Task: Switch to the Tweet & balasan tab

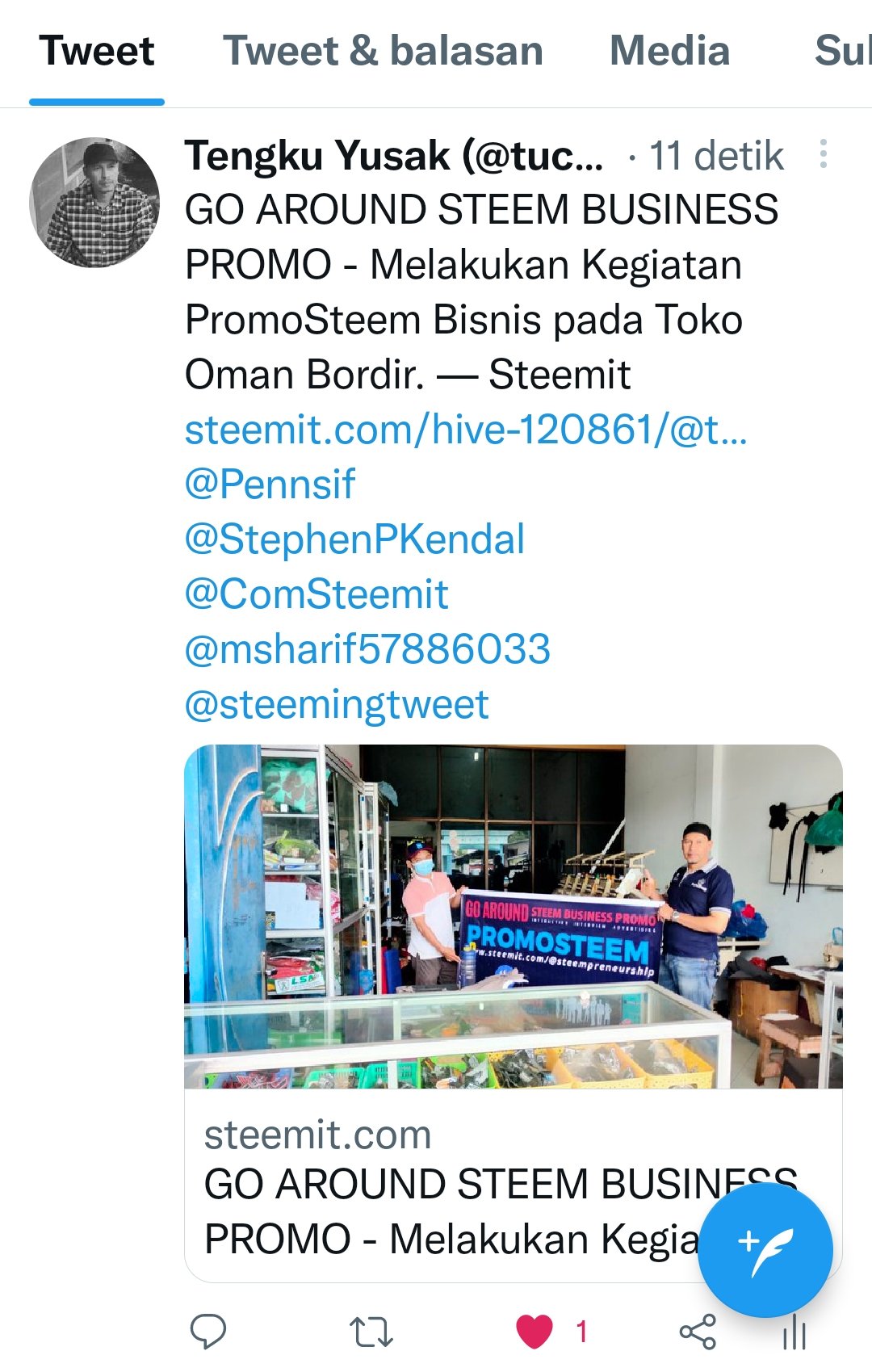Action: (x=383, y=51)
